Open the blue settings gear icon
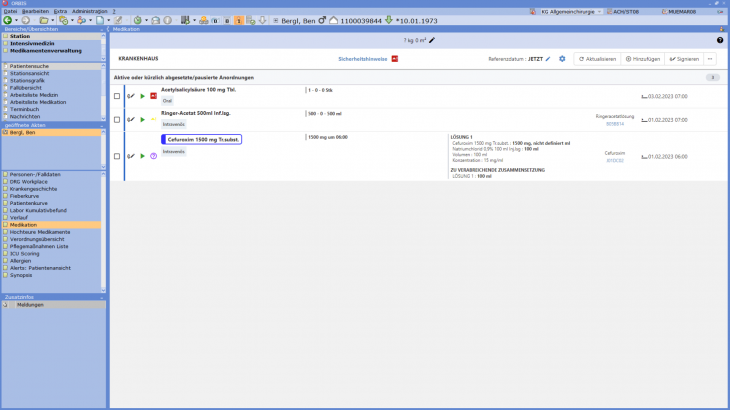730x410 pixels. pos(562,59)
